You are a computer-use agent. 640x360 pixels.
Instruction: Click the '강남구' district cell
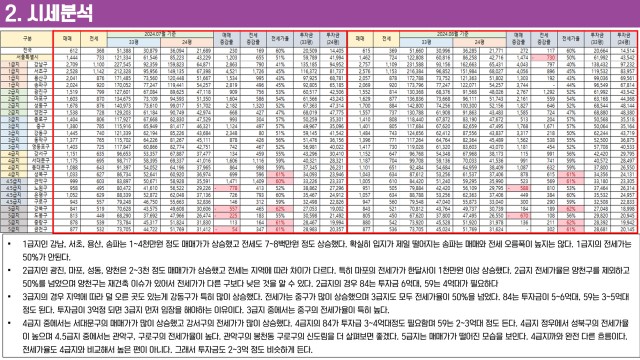click(40, 64)
